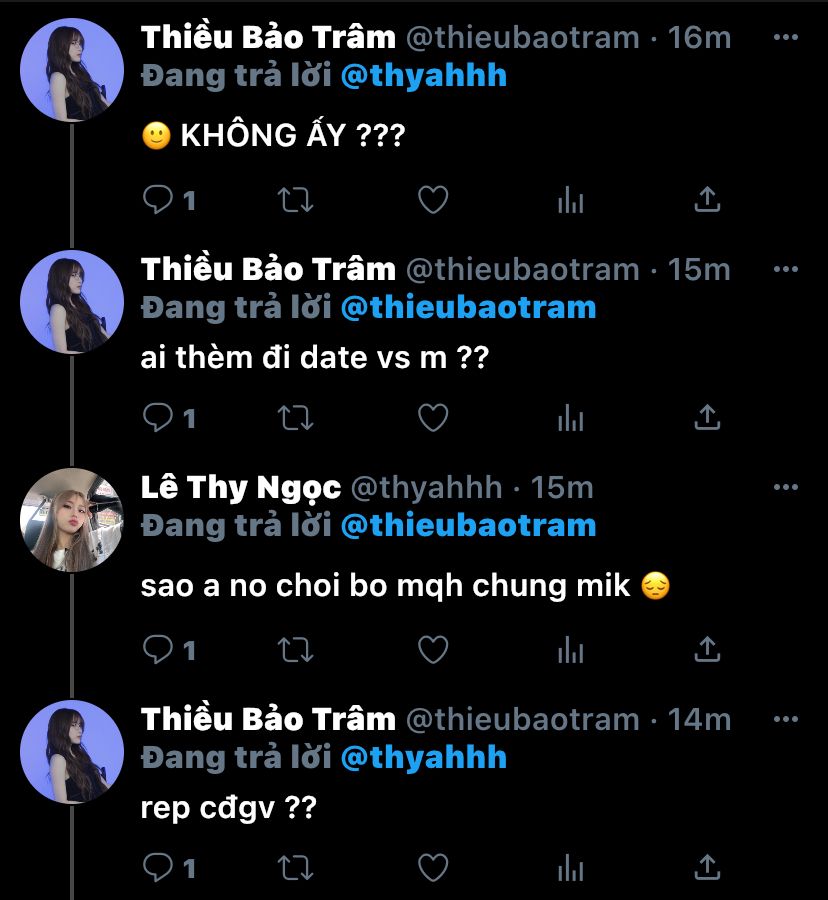Viewport: 828px width, 900px height.
Task: Open more menu on 'ai thèm đi date' tweet
Action: 787,269
